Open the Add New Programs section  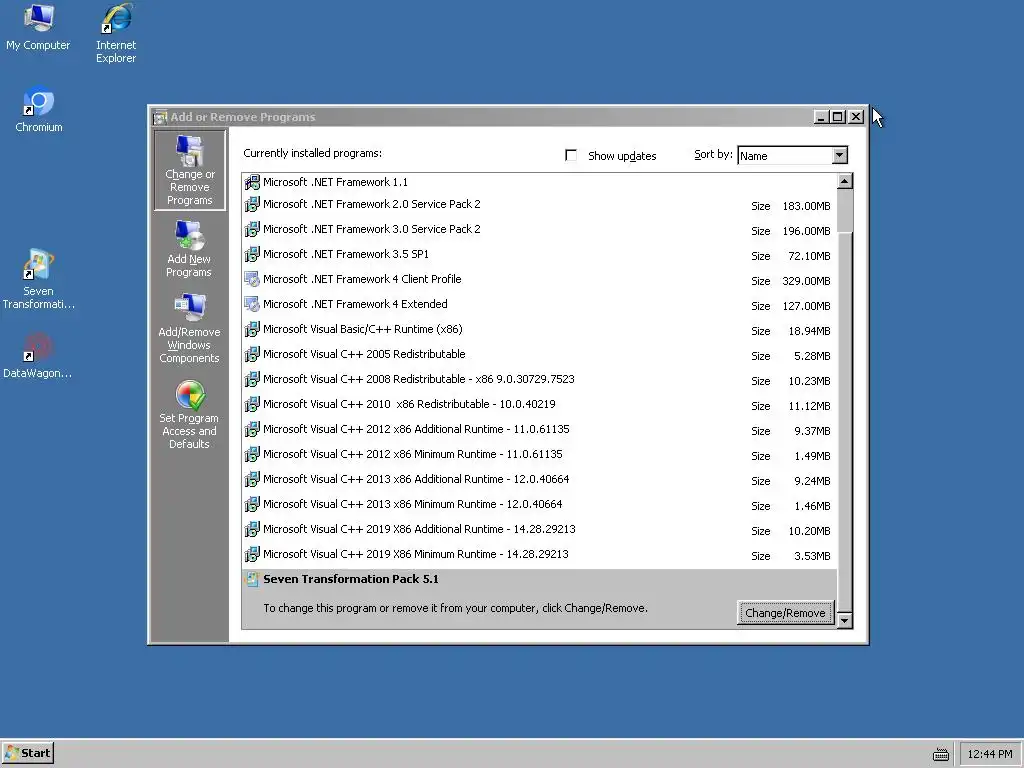point(189,249)
